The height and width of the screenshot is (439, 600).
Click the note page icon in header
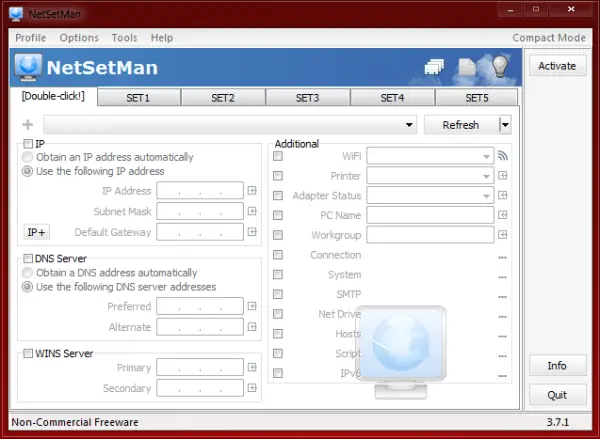click(x=467, y=67)
